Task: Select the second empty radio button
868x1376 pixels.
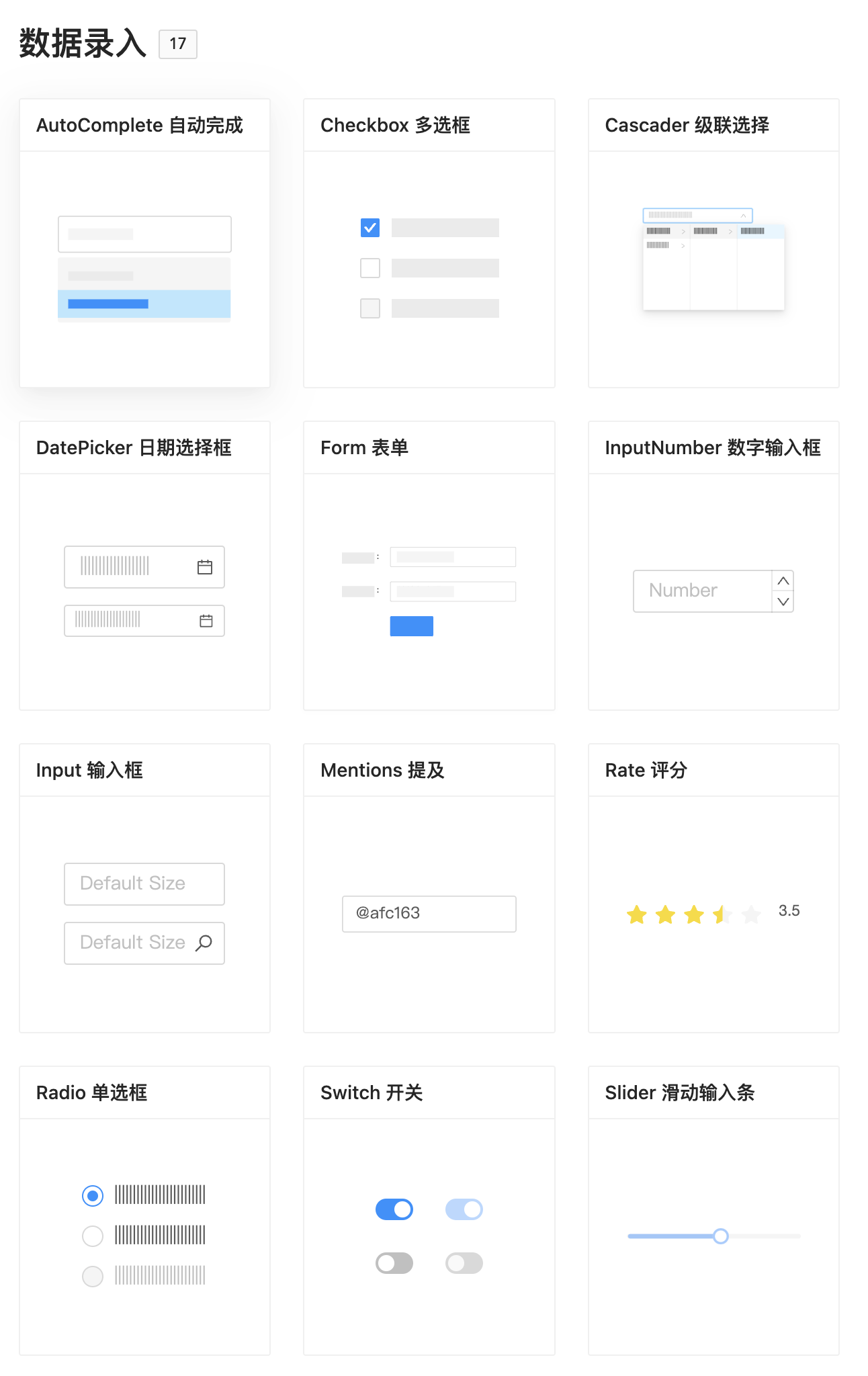Action: click(93, 1236)
